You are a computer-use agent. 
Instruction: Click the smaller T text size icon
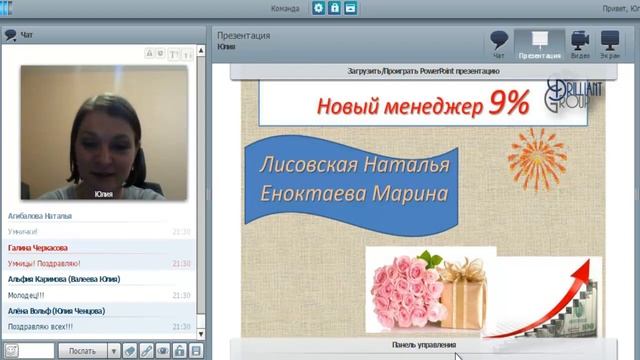pos(187,54)
